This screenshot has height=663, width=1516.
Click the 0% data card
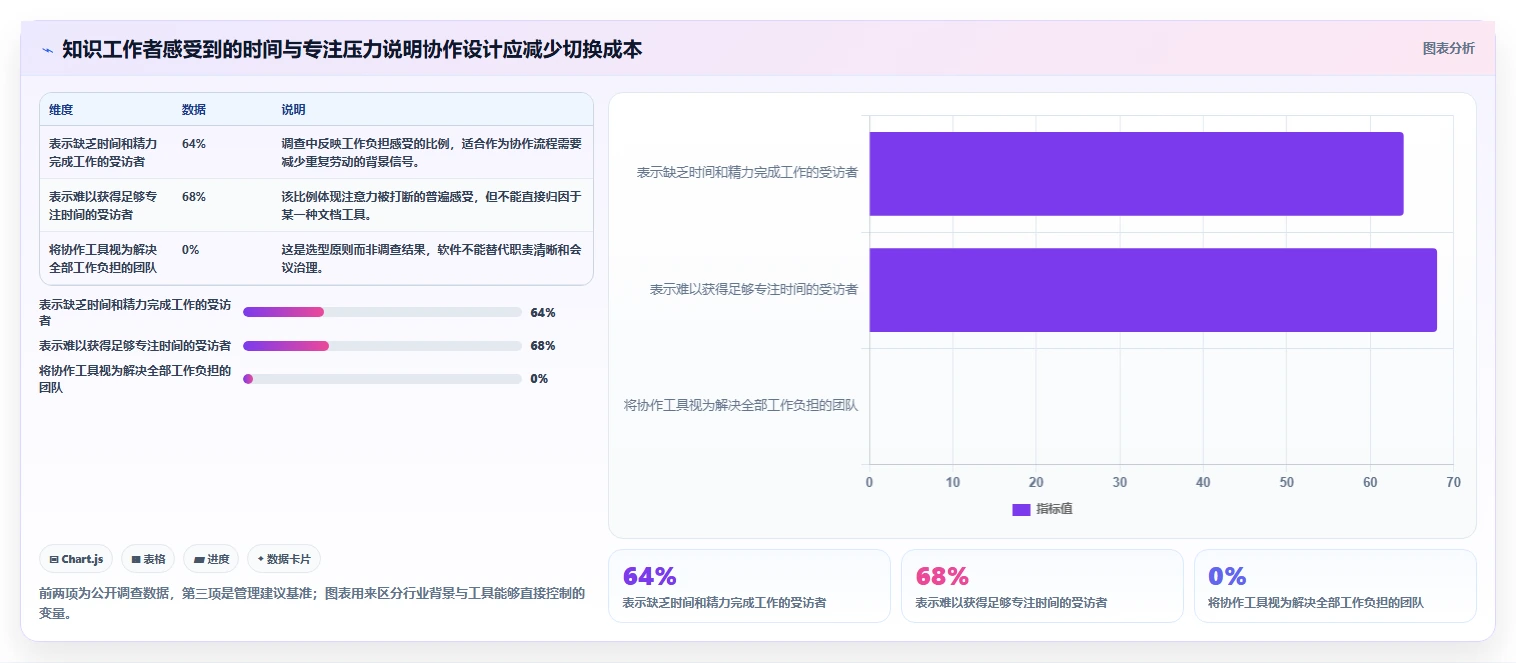[1335, 586]
